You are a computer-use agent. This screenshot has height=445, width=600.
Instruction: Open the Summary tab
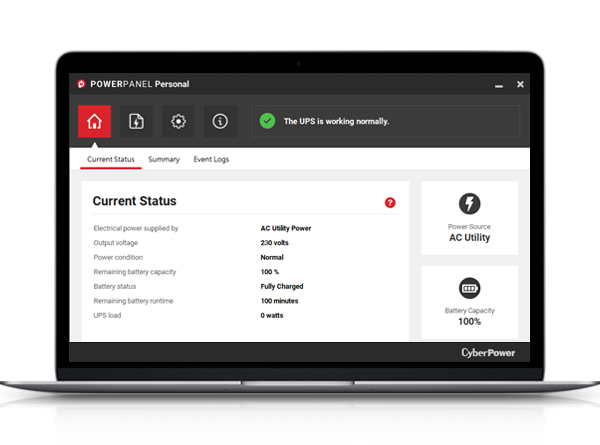pos(164,159)
